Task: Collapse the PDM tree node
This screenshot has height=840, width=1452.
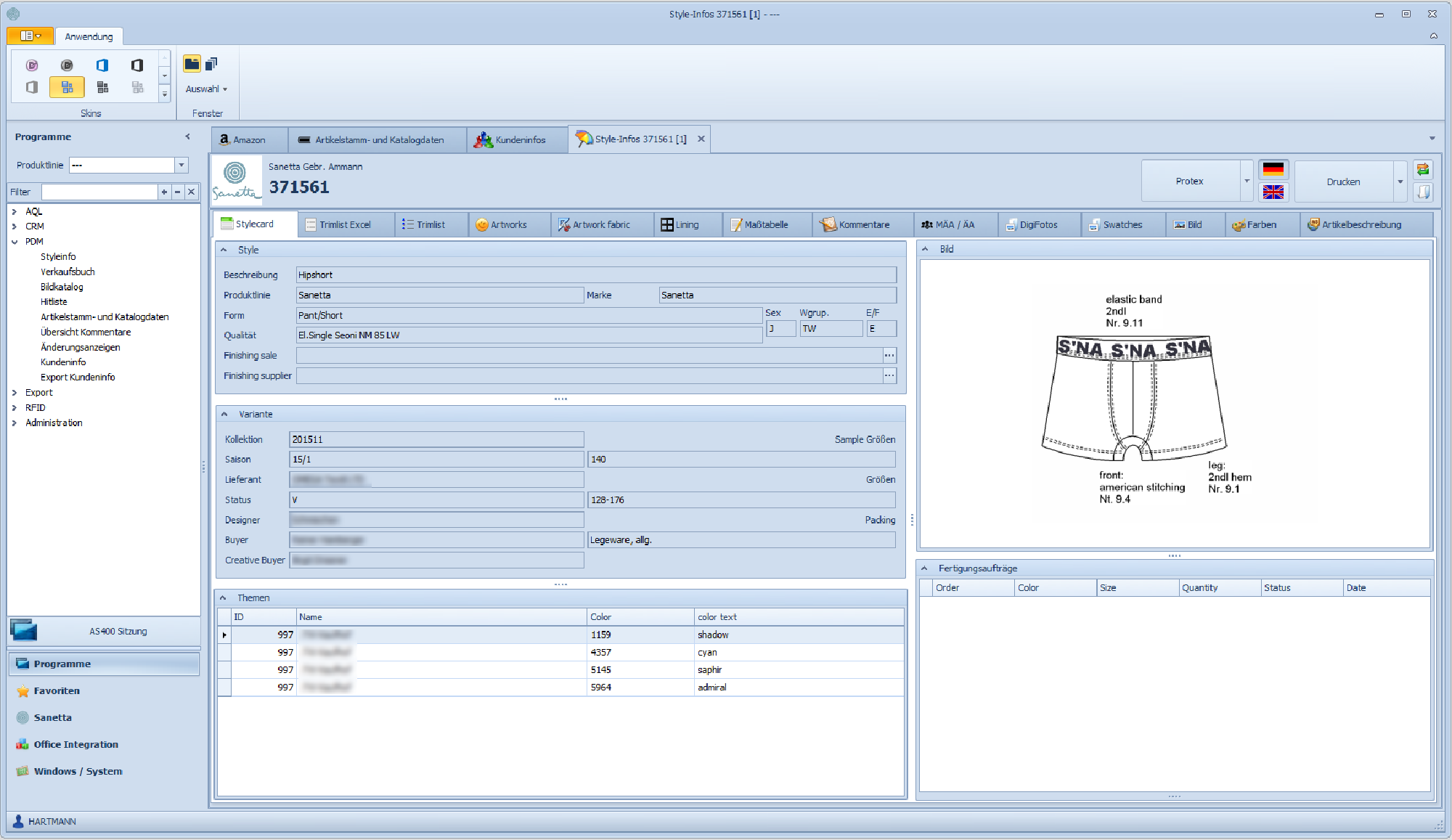Action: tap(15, 242)
